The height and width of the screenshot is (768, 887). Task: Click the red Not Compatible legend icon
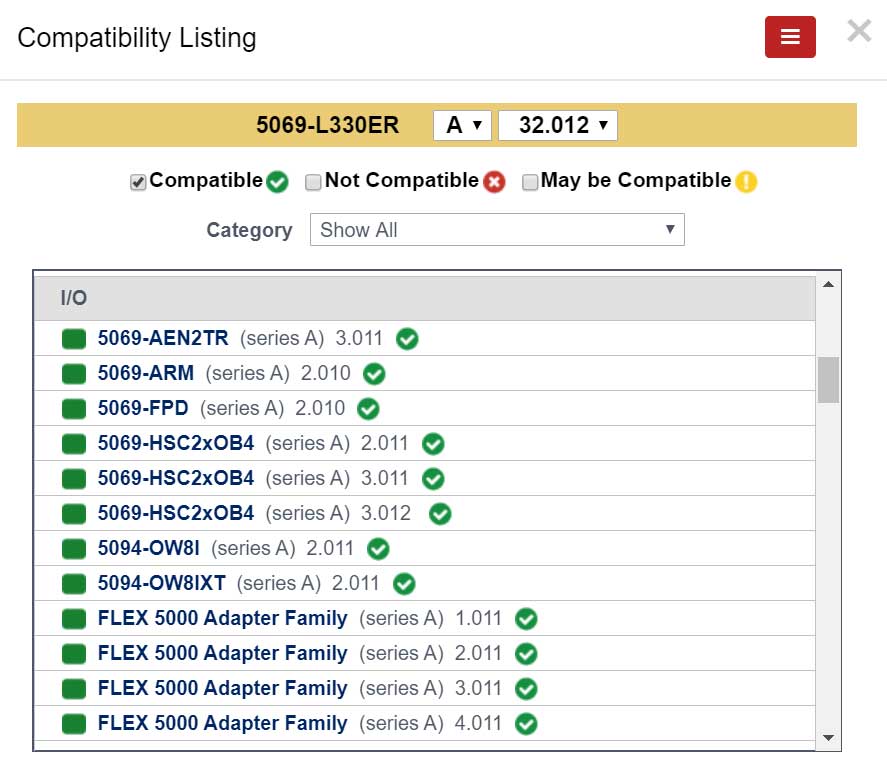[x=494, y=182]
